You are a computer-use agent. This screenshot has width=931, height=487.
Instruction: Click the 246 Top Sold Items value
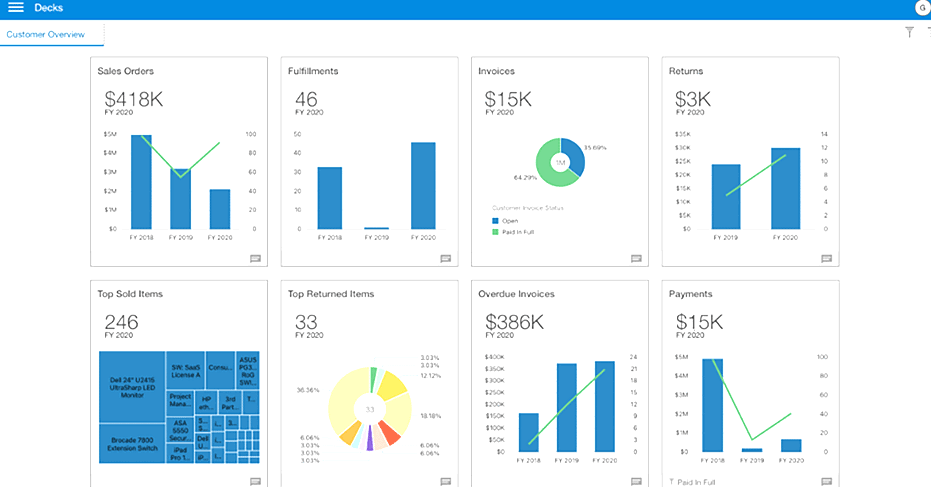tap(121, 322)
